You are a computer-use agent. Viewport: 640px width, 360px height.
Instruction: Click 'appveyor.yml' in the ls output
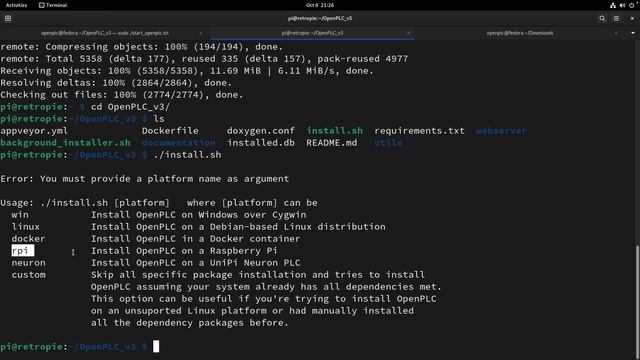(34, 131)
